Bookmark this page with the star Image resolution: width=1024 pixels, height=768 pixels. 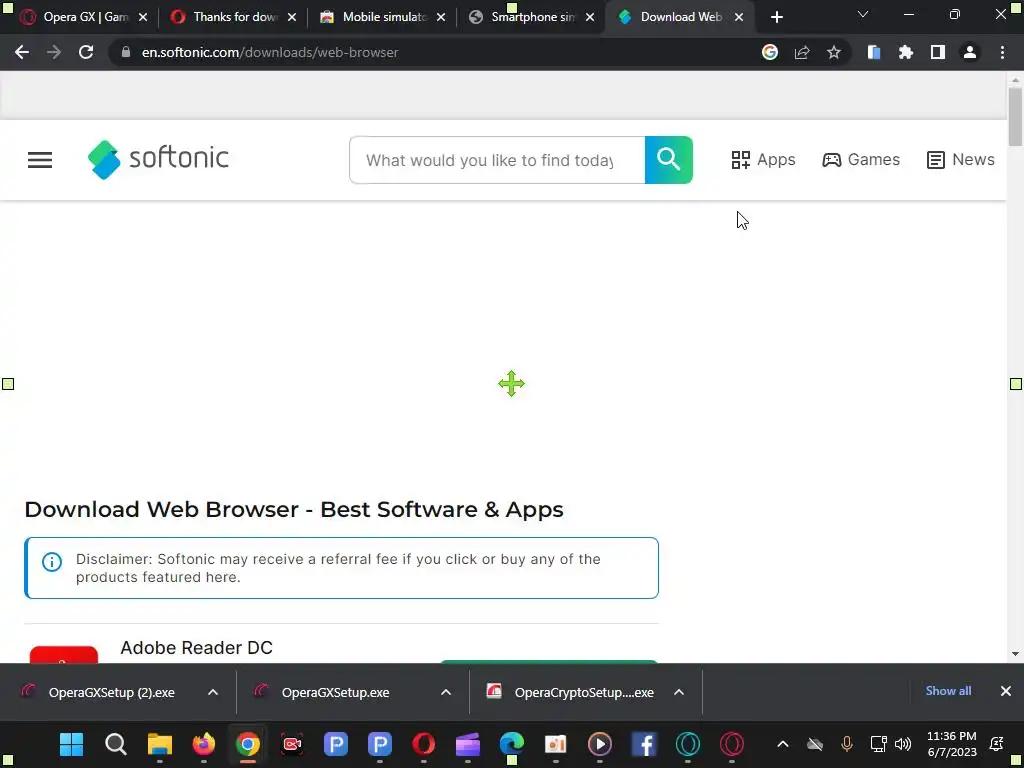coord(834,52)
